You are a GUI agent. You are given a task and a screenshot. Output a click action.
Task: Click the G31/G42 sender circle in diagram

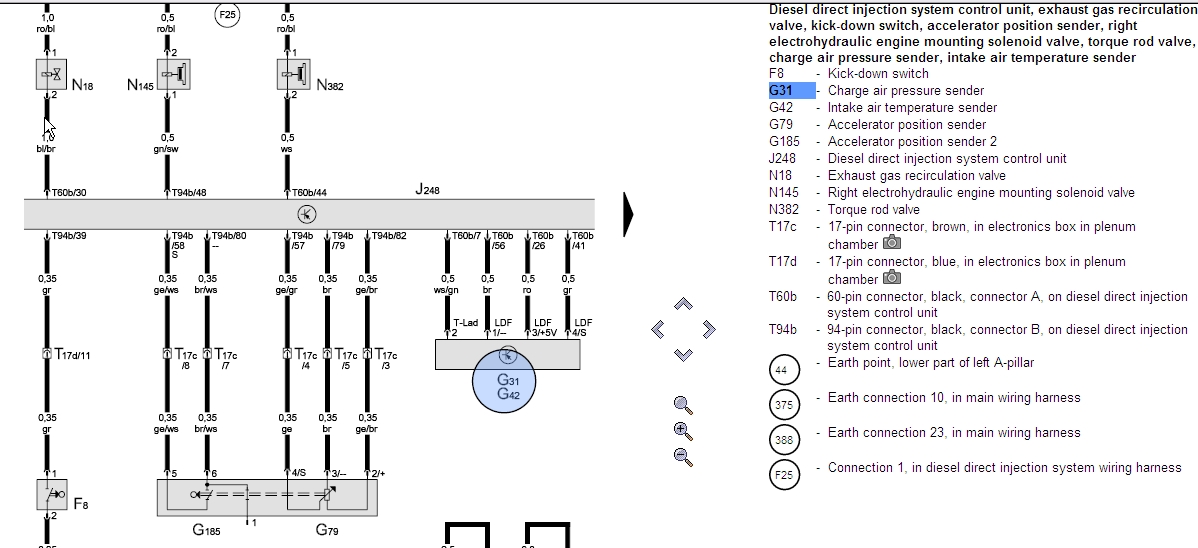click(508, 385)
